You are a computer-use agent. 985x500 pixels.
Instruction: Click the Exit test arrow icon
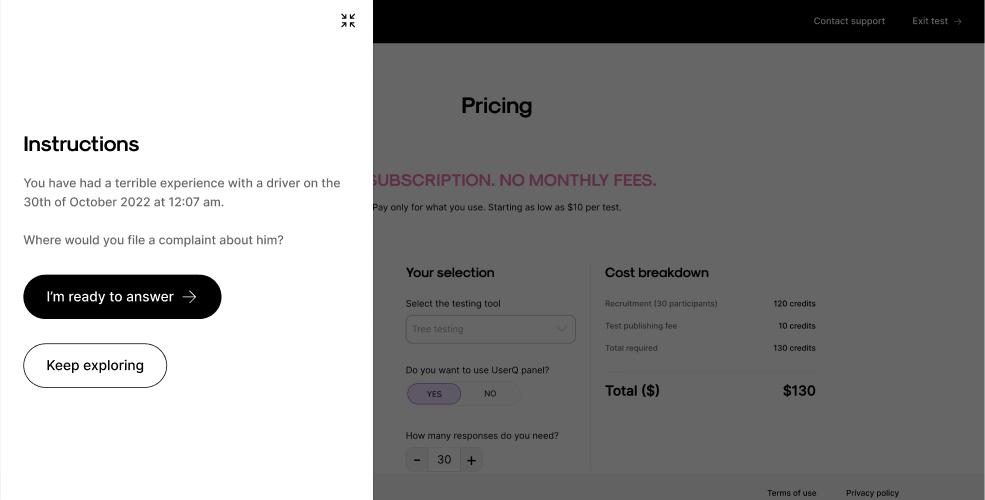point(957,21)
